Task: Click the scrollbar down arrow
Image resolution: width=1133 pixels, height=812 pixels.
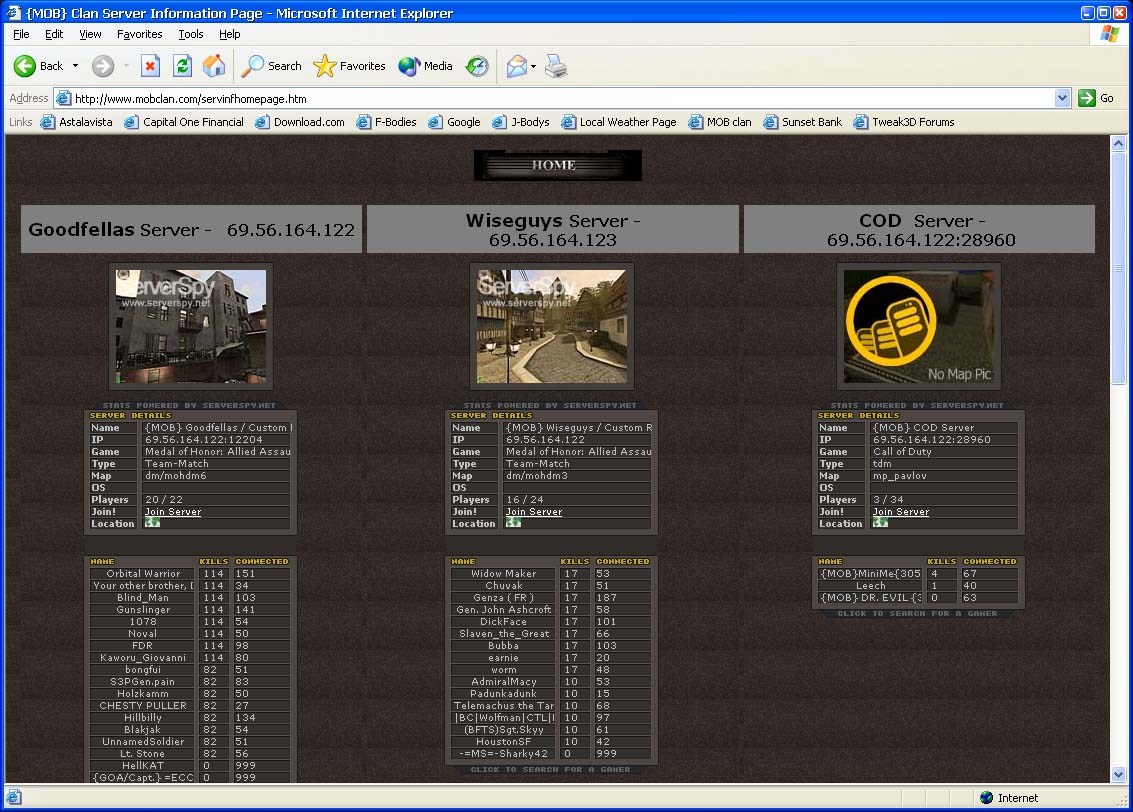Action: coord(1118,774)
